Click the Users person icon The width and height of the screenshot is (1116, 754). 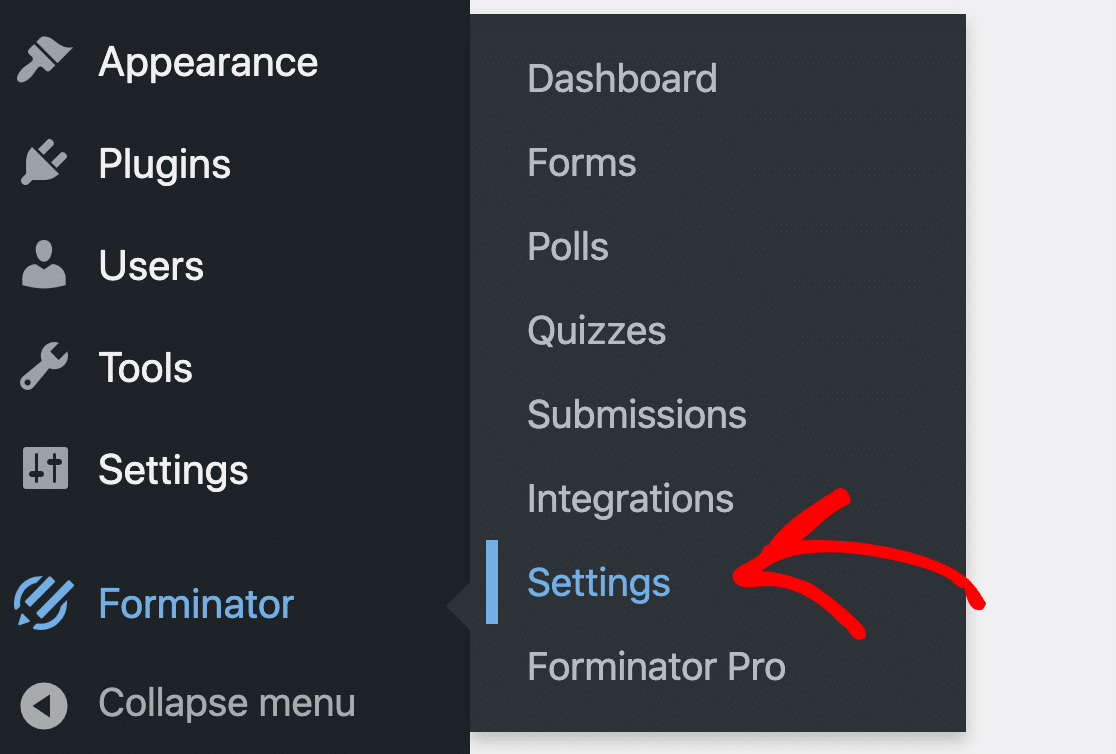point(42,265)
